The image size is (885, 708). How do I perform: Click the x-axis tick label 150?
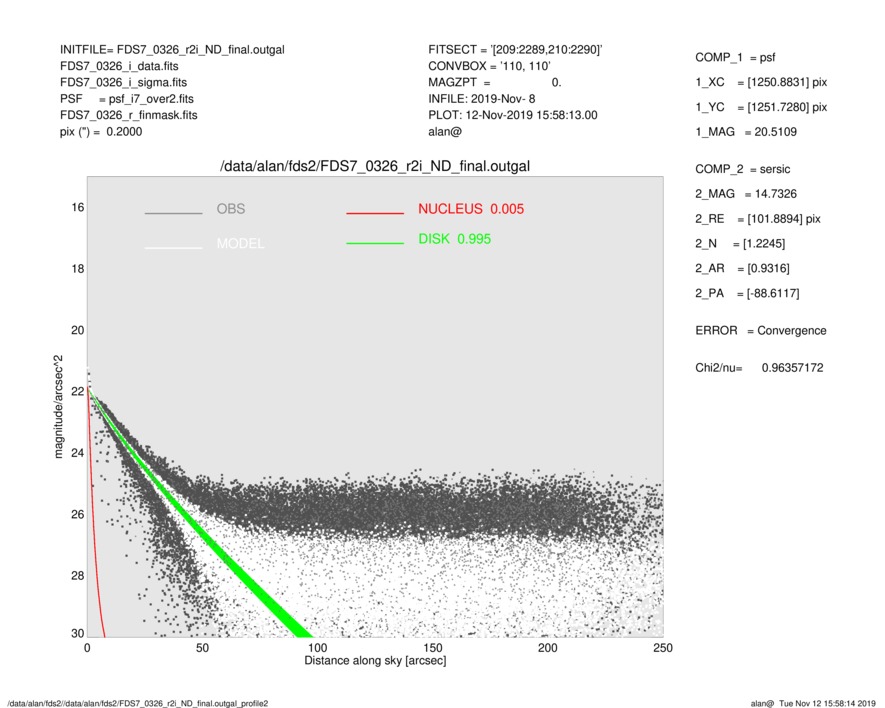pyautogui.click(x=433, y=648)
